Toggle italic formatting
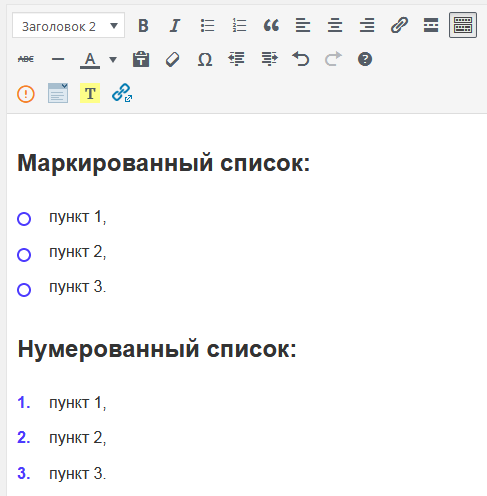Viewport: 487px width, 496px height. 175,25
